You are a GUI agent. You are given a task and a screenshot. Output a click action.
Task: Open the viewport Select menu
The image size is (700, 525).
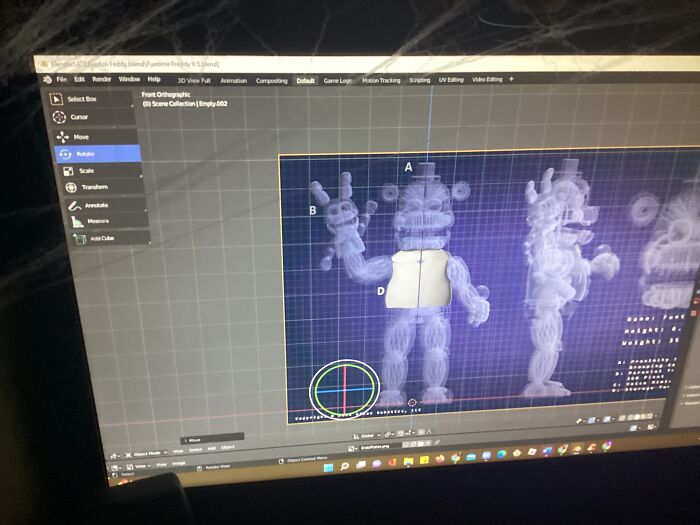[x=196, y=449]
